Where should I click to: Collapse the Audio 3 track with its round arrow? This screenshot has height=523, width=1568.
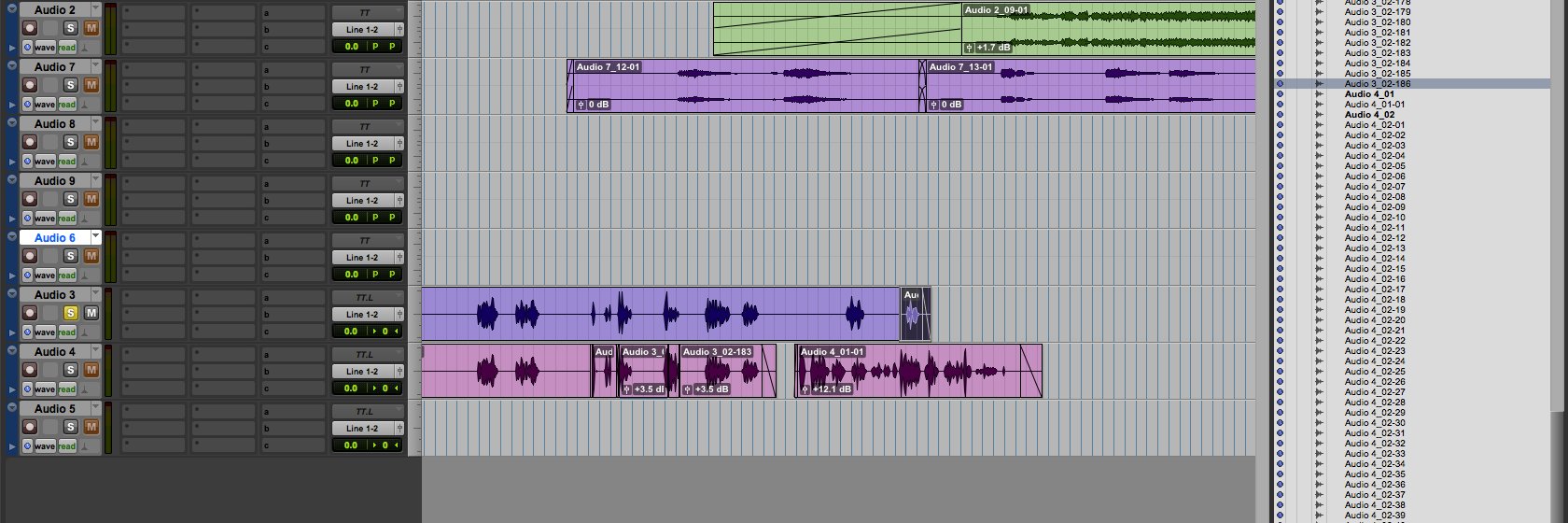[11, 294]
